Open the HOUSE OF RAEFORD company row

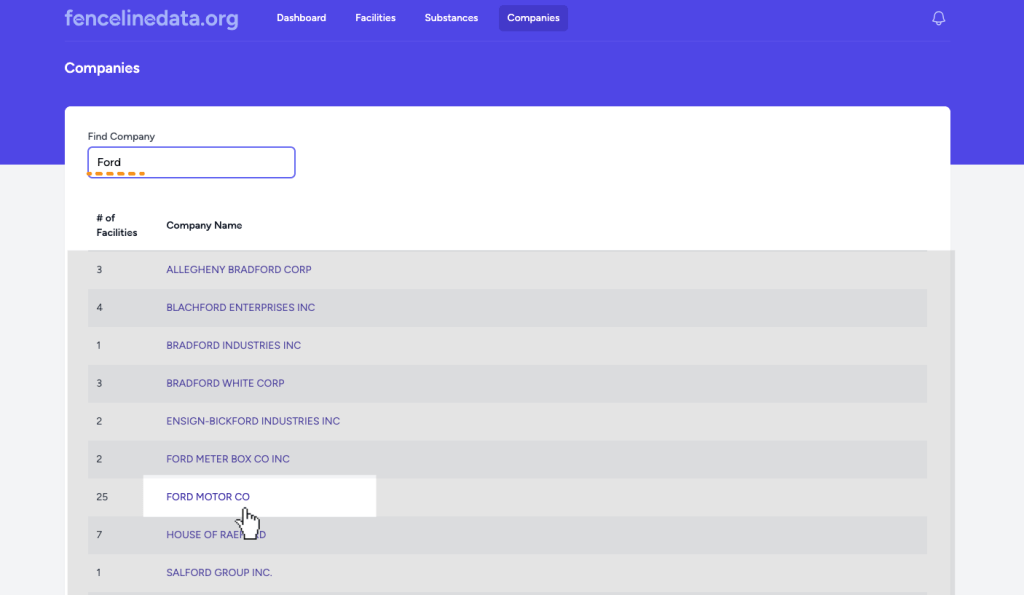pyautogui.click(x=215, y=535)
